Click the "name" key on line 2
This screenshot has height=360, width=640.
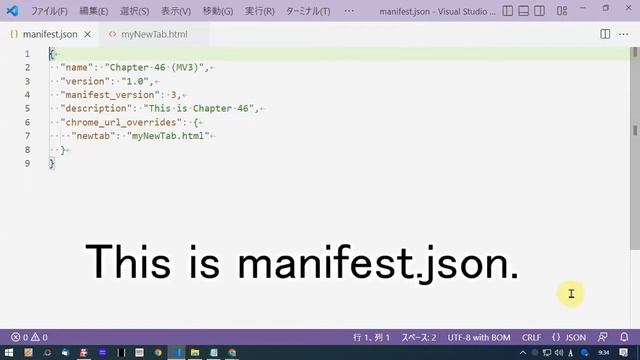point(77,67)
